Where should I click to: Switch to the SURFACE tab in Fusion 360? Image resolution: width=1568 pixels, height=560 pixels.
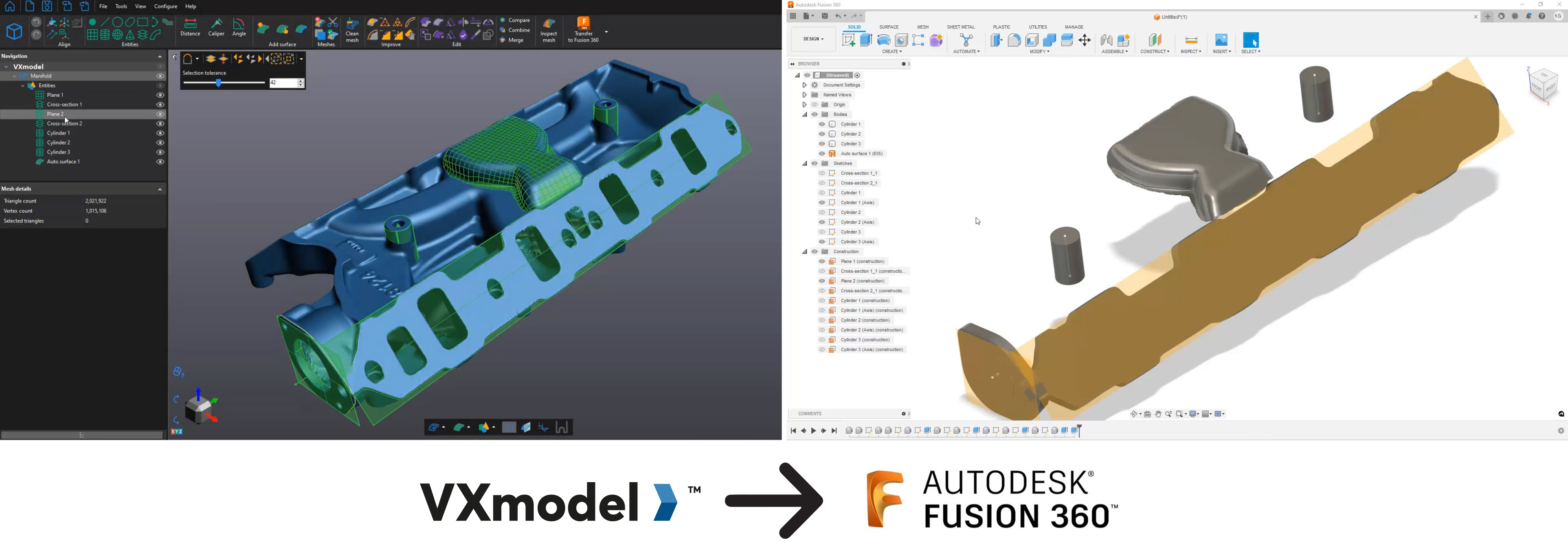pos(889,27)
